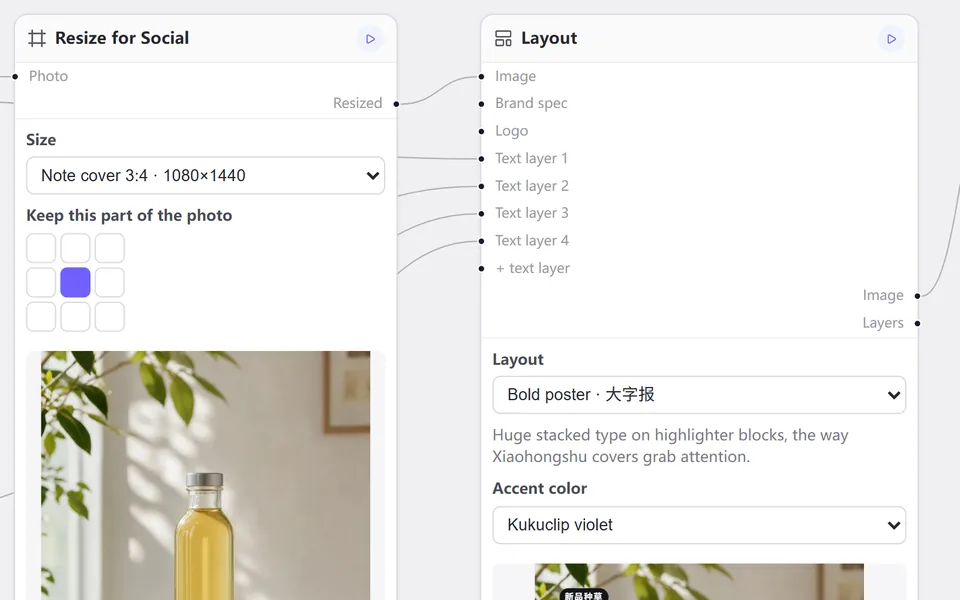Select bottom-right crop anchor cell
Screen dimensions: 960x600
pyautogui.click(x=110, y=317)
